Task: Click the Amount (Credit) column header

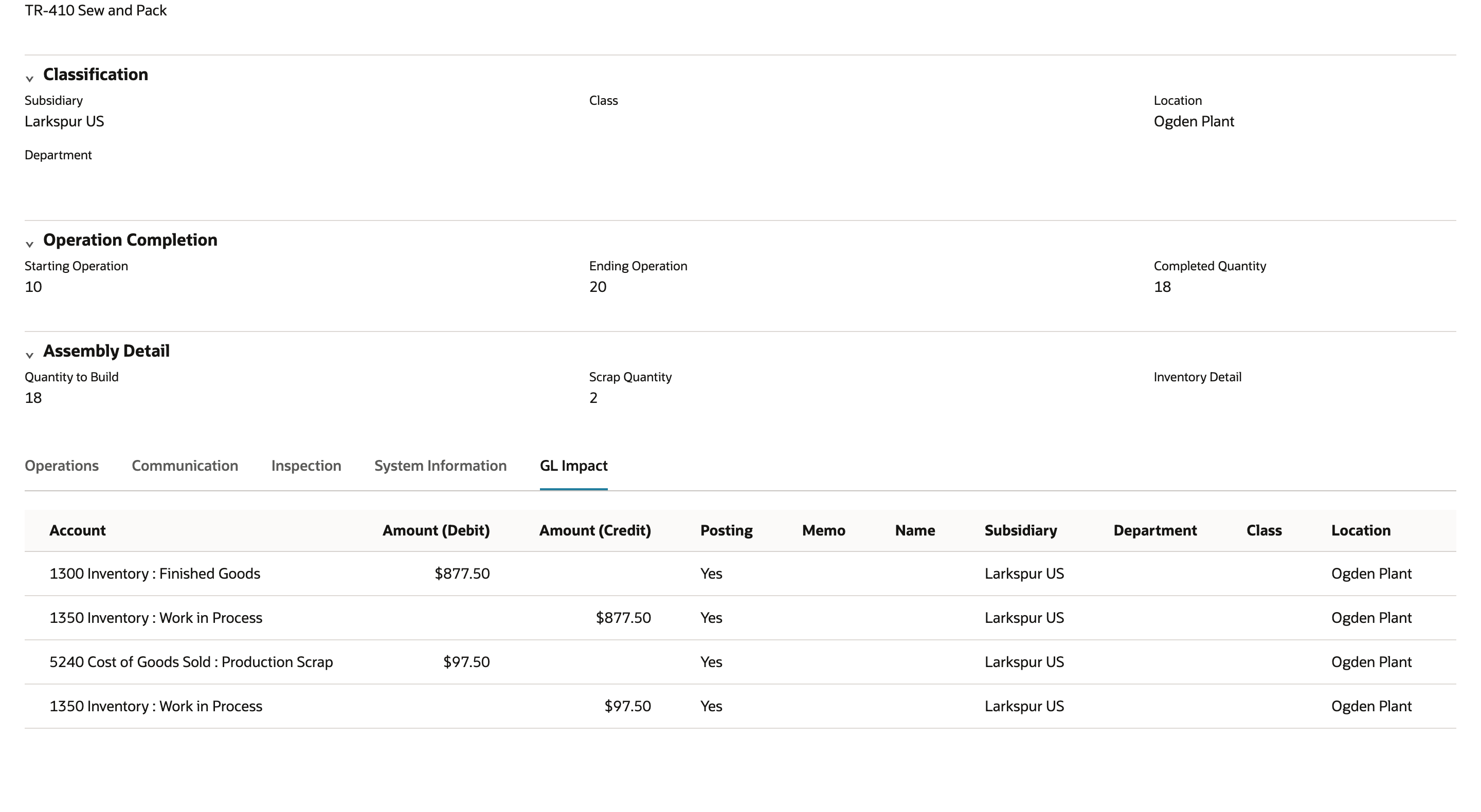Action: pyautogui.click(x=595, y=530)
